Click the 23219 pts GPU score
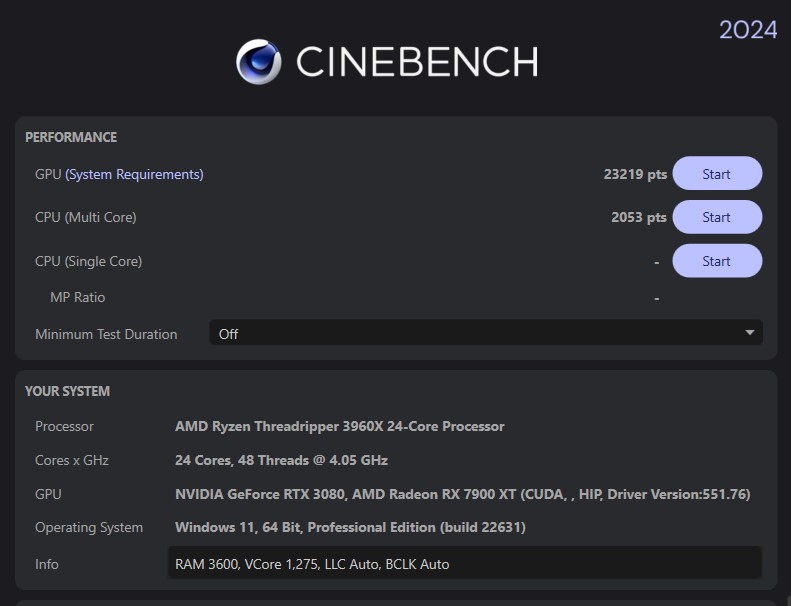Viewport: 791px width, 606px height. pos(634,174)
